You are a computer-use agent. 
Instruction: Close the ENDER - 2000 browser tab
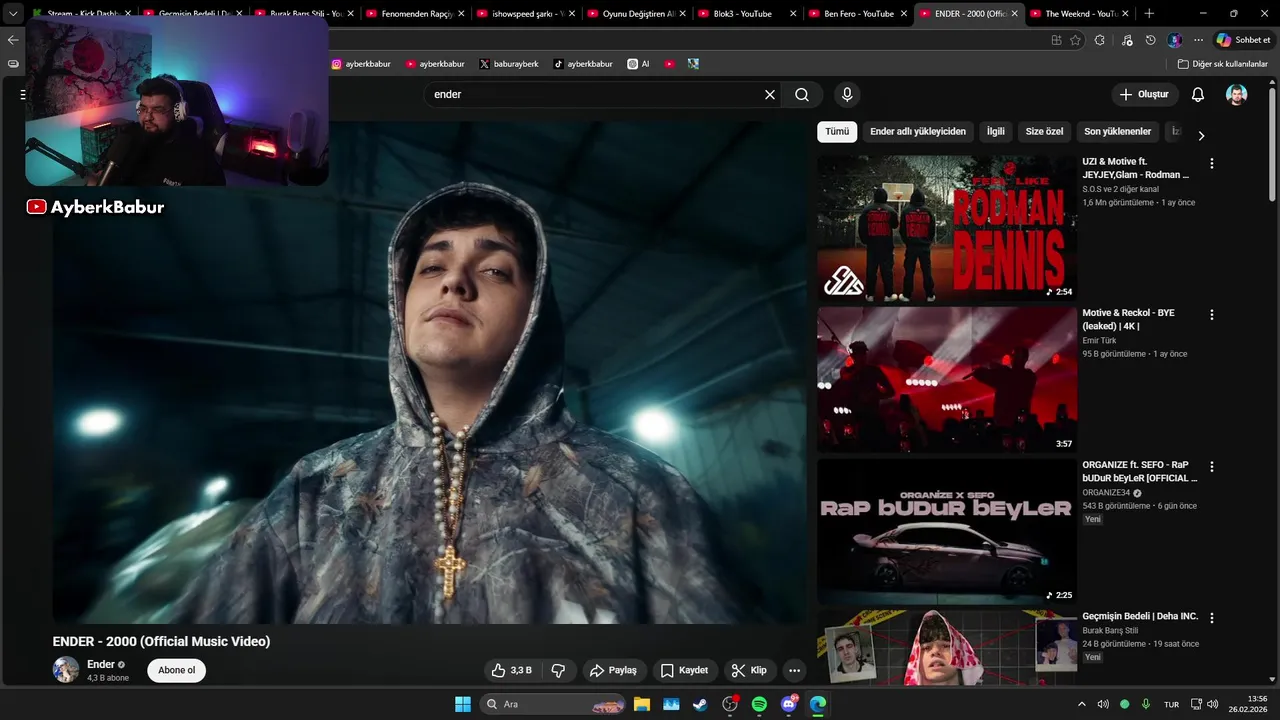(x=1015, y=14)
